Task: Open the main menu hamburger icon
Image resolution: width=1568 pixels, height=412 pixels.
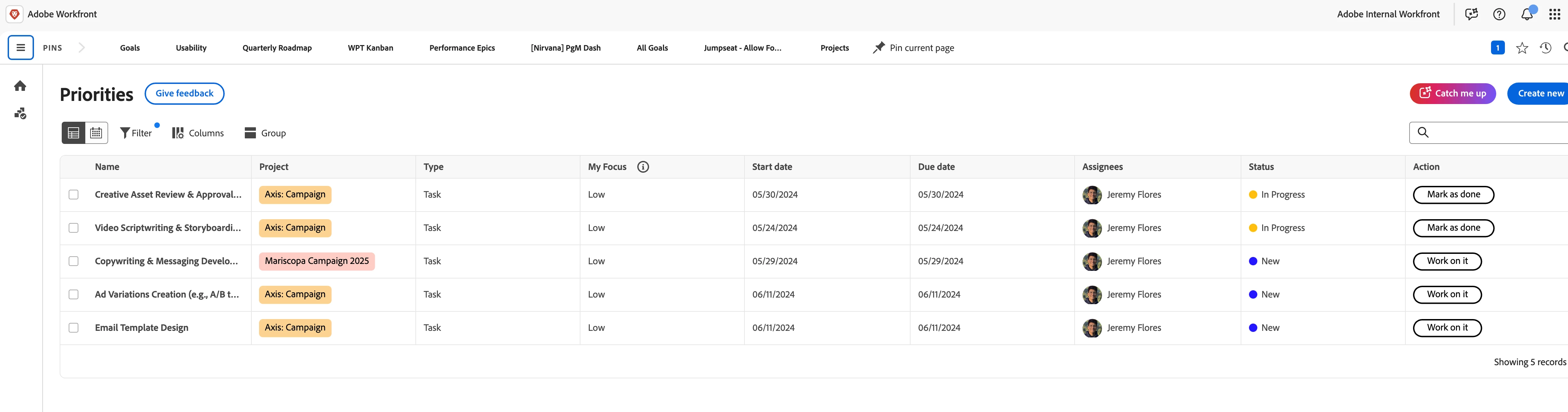Action: (20, 48)
